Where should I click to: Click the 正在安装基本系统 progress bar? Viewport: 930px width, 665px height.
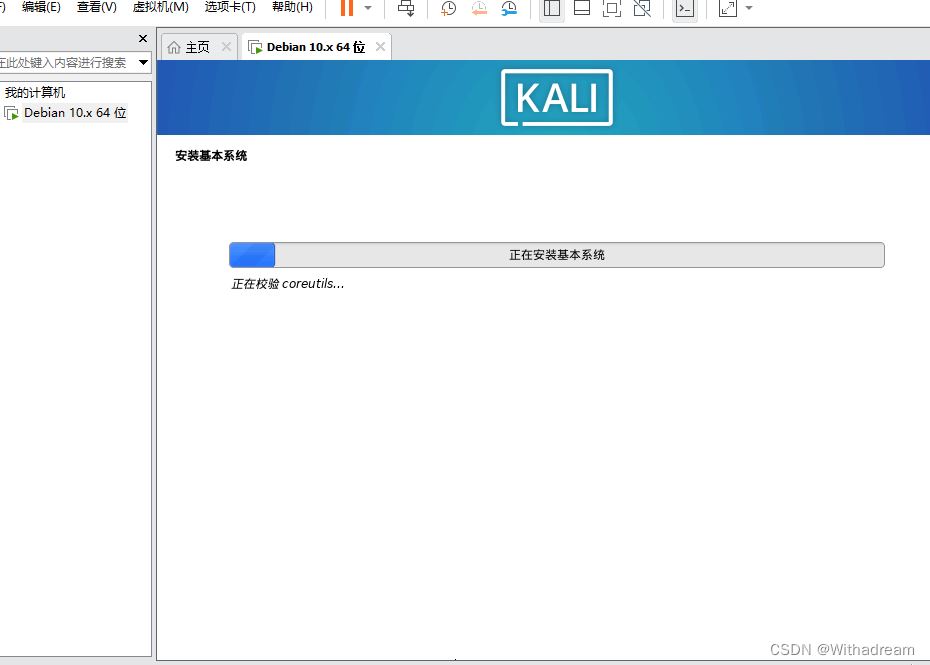tap(556, 255)
